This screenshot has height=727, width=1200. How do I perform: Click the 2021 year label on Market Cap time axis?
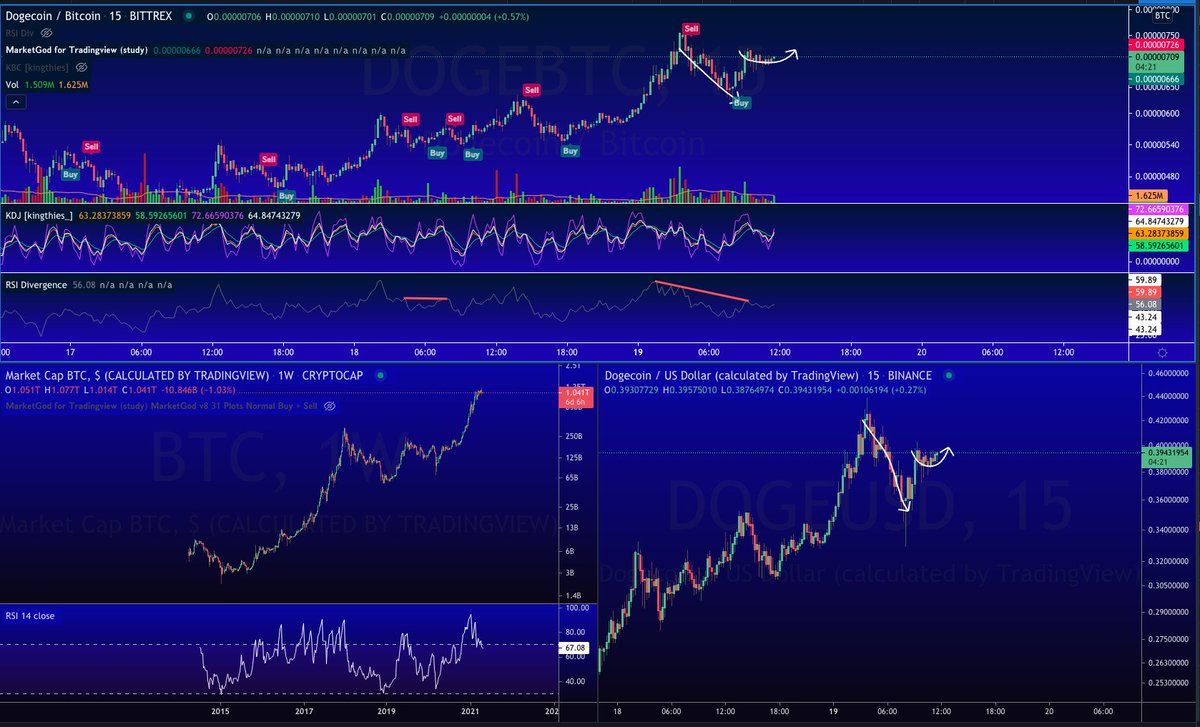(468, 712)
